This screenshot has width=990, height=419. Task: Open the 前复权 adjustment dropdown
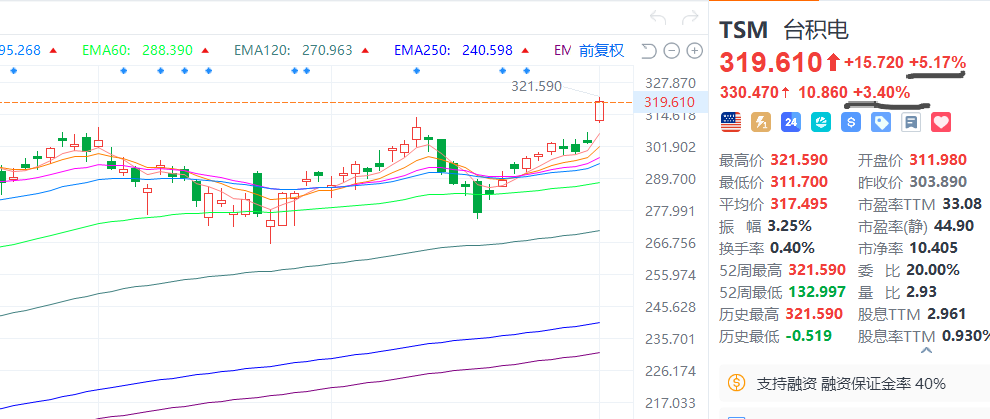pyautogui.click(x=601, y=50)
